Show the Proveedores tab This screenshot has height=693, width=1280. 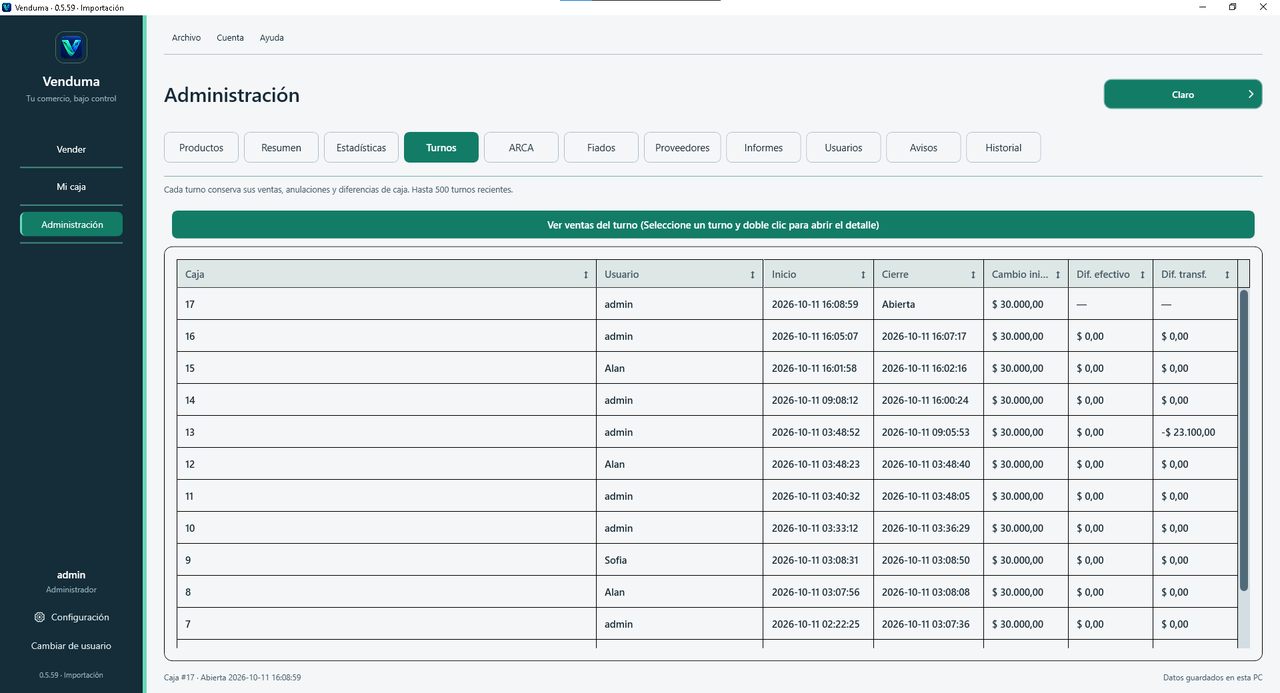pos(682,147)
